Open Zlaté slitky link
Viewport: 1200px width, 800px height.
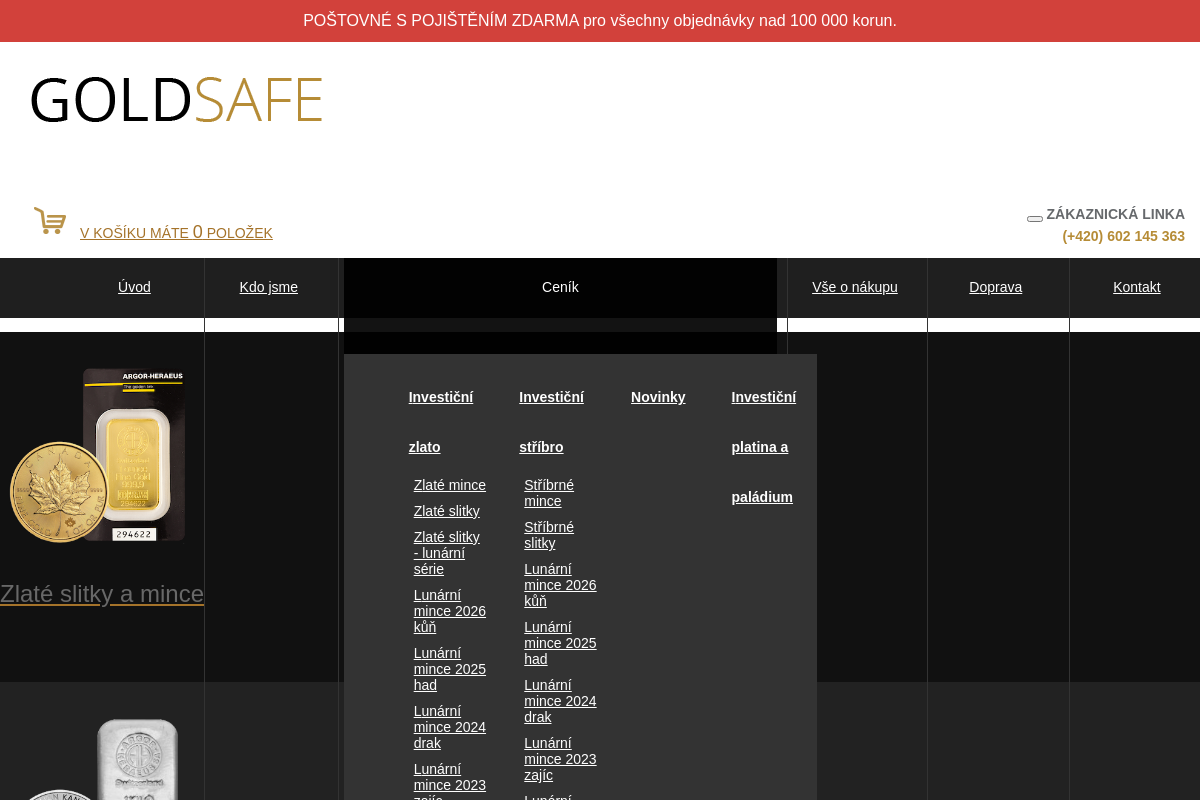point(447,511)
